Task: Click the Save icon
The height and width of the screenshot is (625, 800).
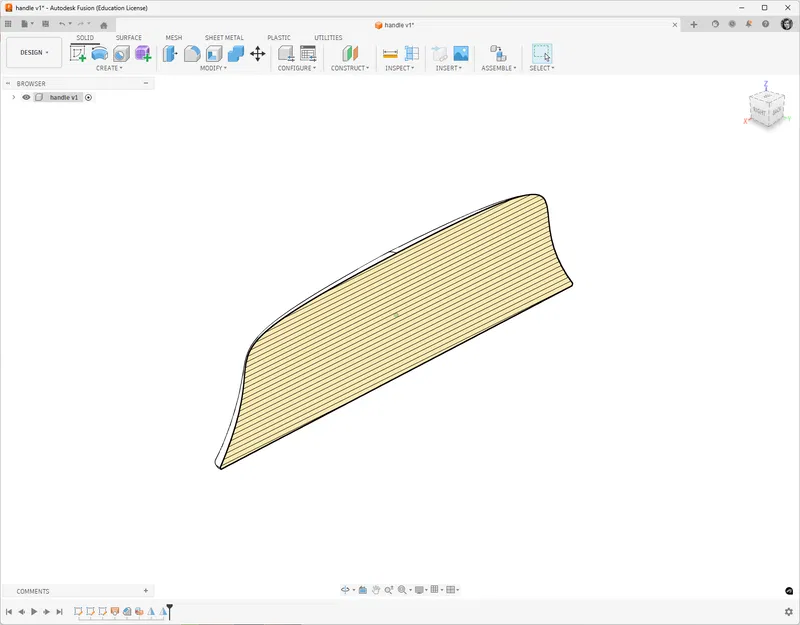Action: point(45,24)
